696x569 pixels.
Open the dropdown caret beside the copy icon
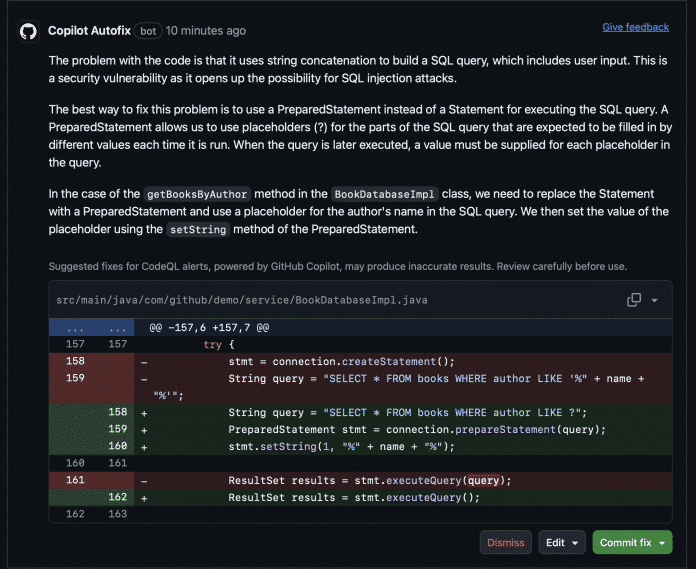[x=655, y=300]
